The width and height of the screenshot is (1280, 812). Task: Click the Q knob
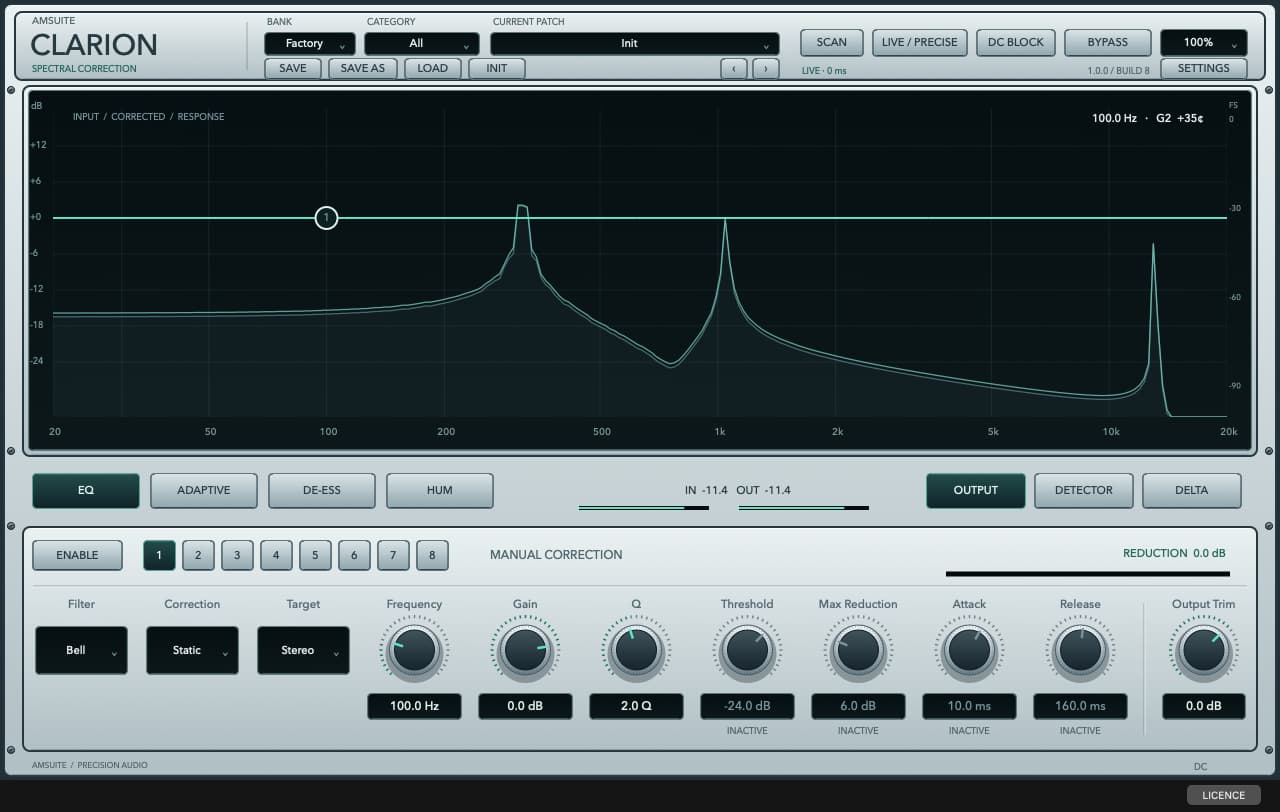[637, 650]
